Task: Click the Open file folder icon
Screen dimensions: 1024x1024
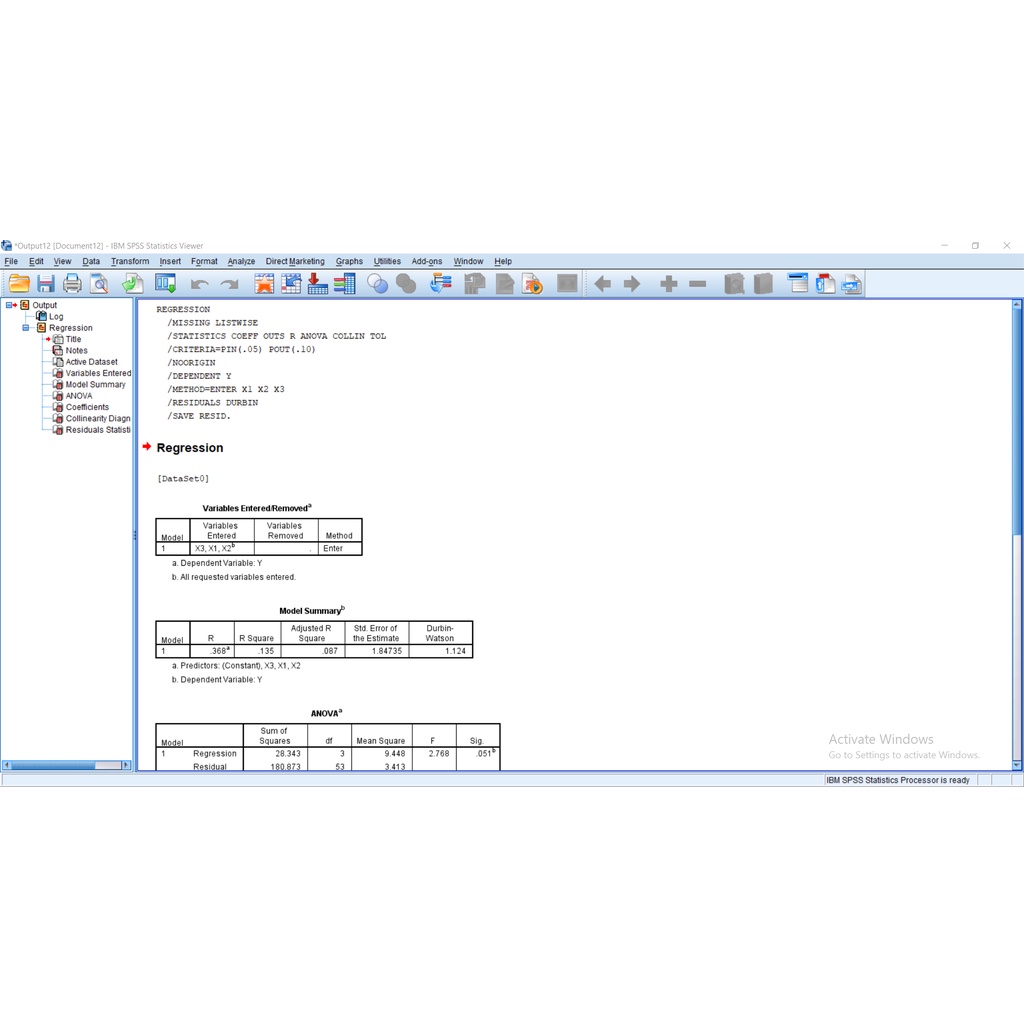Action: click(x=19, y=284)
